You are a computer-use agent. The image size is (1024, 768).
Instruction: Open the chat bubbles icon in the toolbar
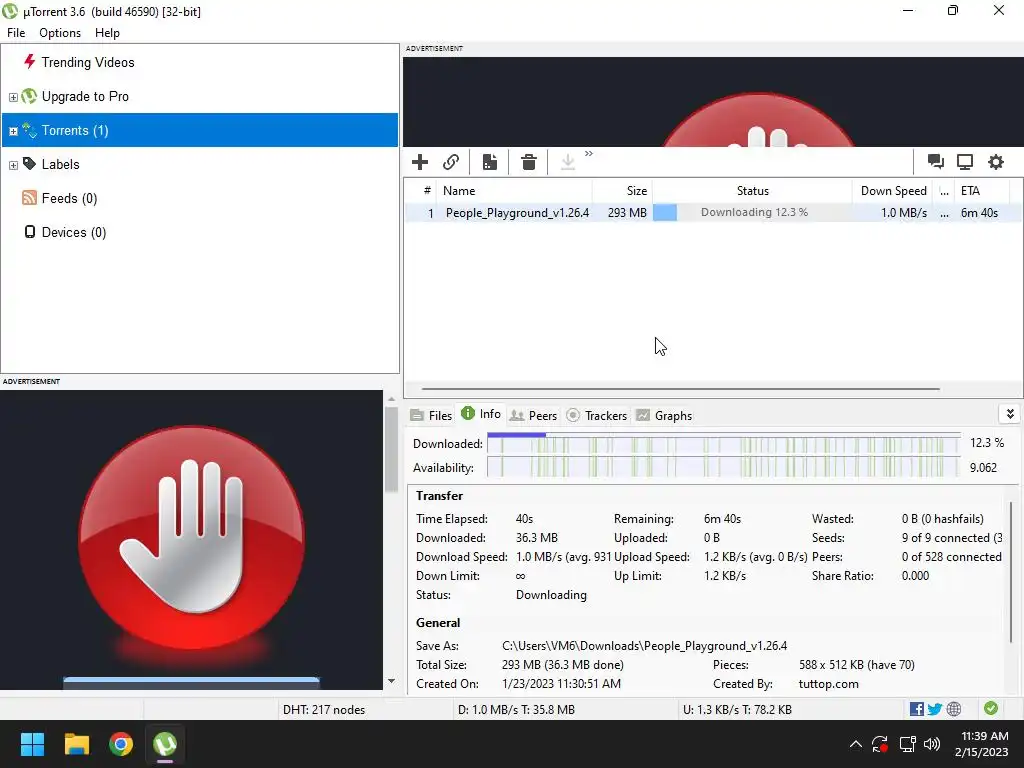[x=935, y=162]
